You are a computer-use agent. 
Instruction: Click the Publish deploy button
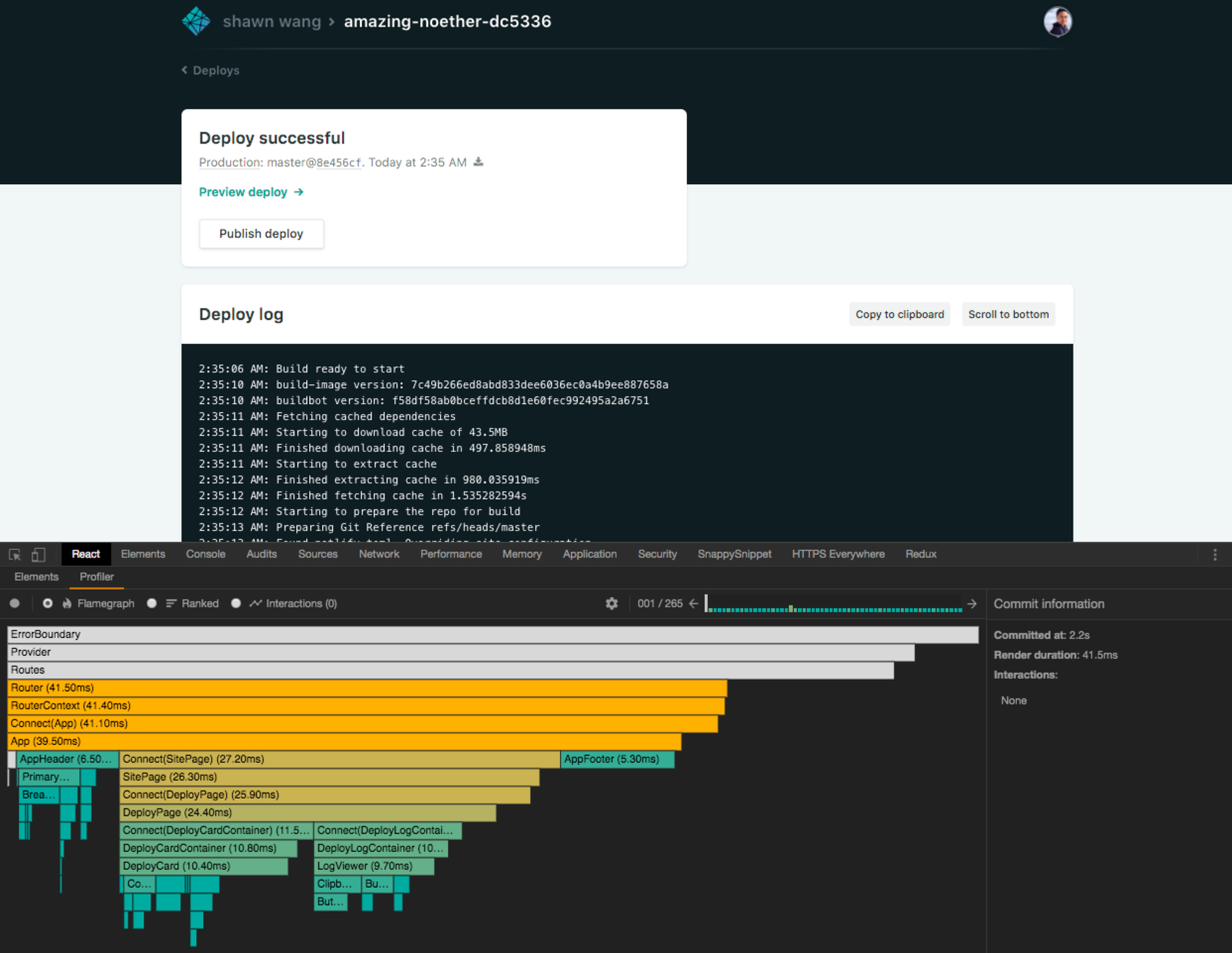(x=261, y=234)
